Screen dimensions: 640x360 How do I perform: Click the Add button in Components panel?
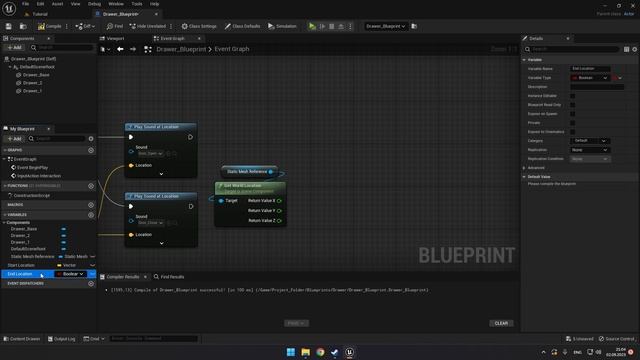[x=15, y=47]
